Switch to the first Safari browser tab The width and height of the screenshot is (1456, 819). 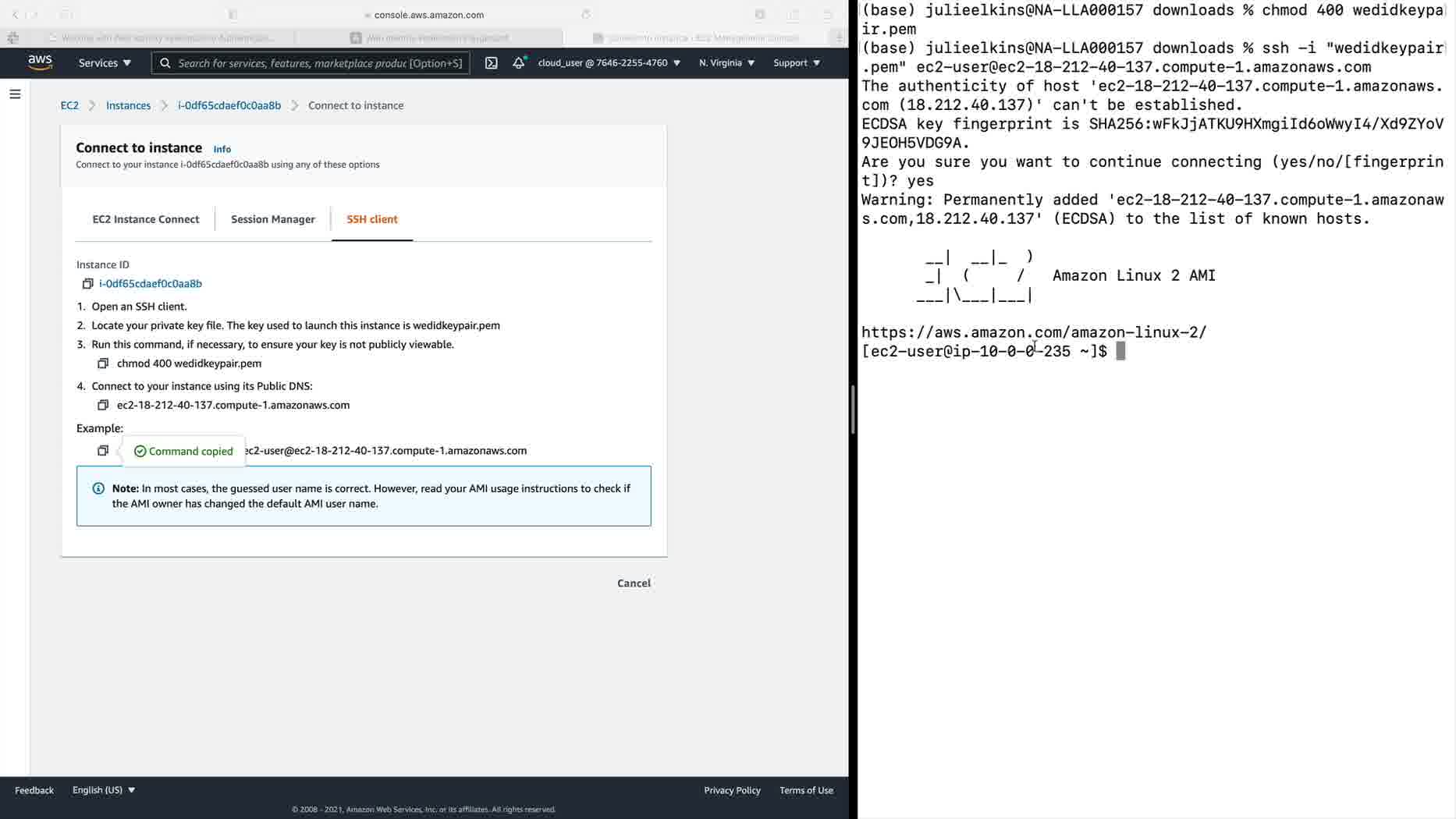point(162,37)
